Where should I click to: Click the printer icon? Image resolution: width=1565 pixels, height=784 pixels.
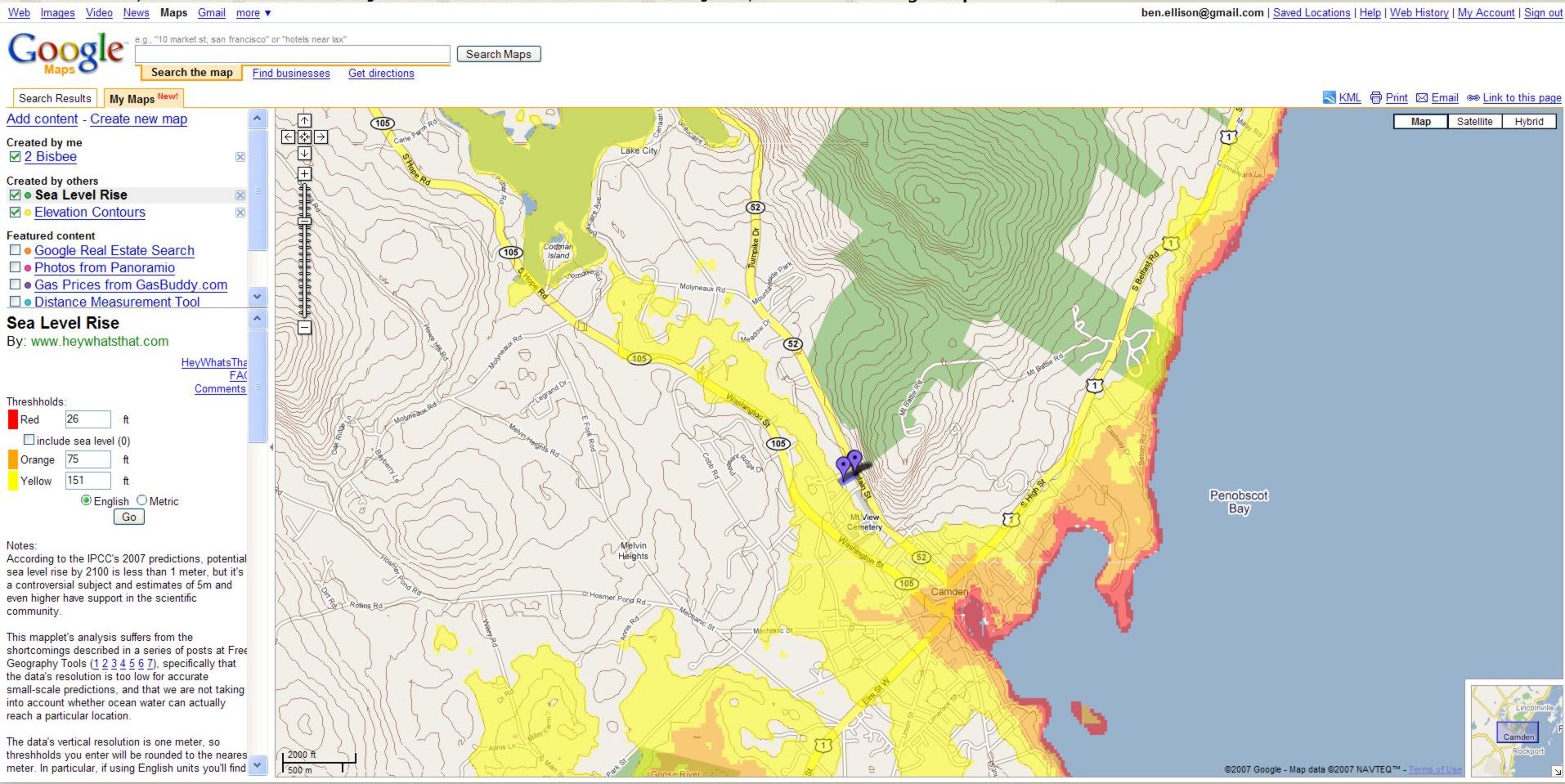click(1376, 97)
